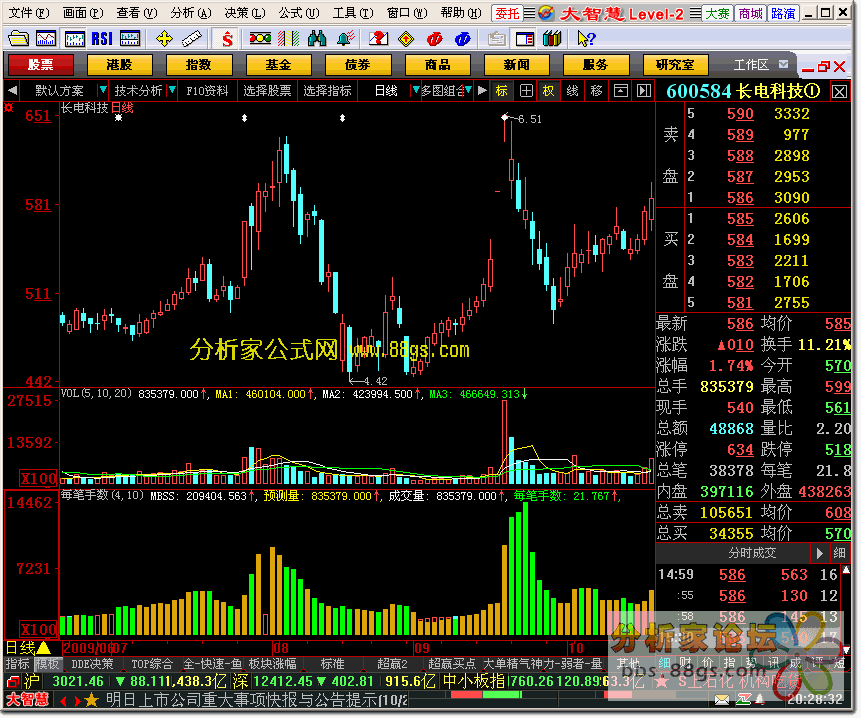Click the gold star icon in news ticker
The width and height of the screenshot is (861, 718).
(92, 700)
